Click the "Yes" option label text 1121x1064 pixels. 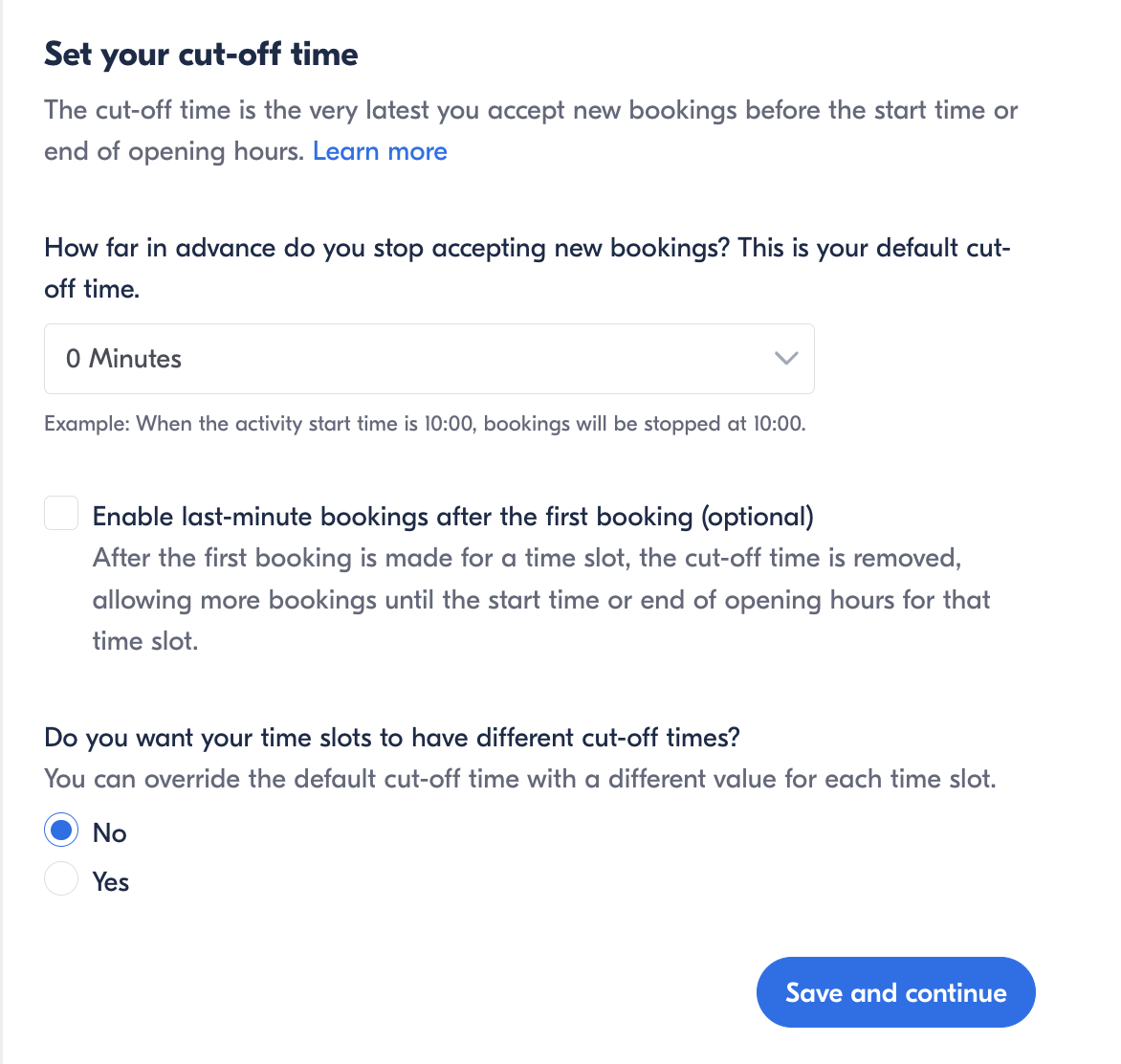pos(111,882)
